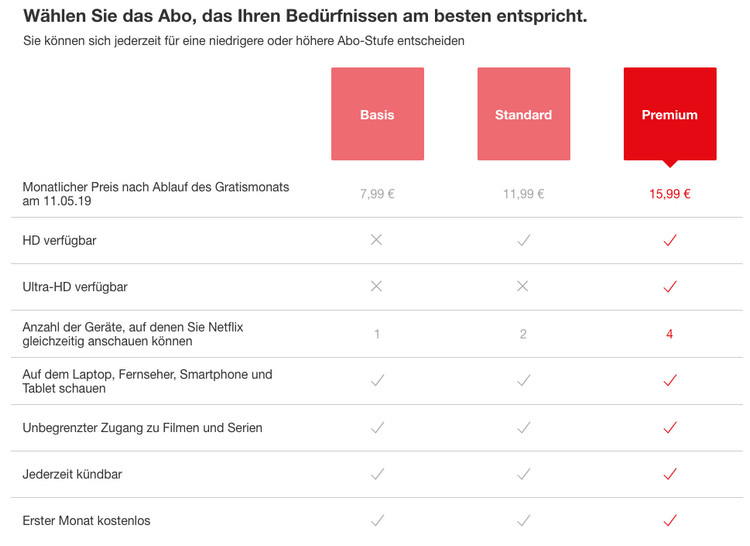Click the Basis device count 1
Image resolution: width=750 pixels, height=546 pixels.
coord(377,334)
